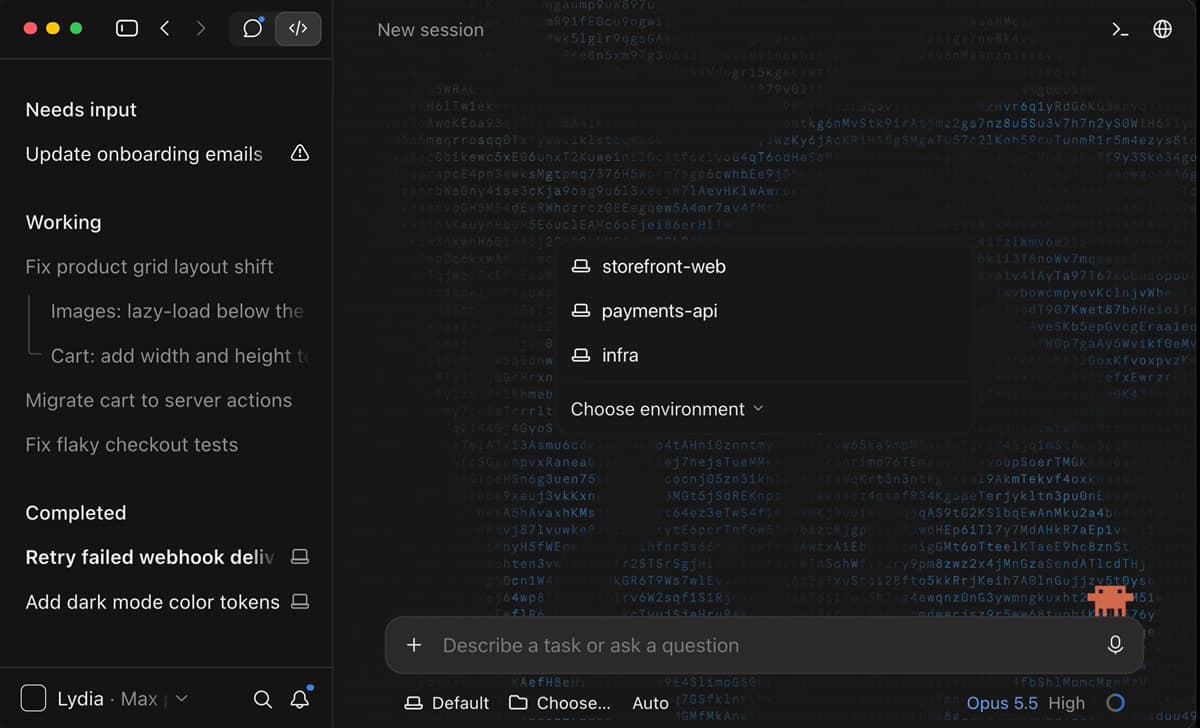Click laptop icon beside Add dark mode tokens

coord(299,602)
